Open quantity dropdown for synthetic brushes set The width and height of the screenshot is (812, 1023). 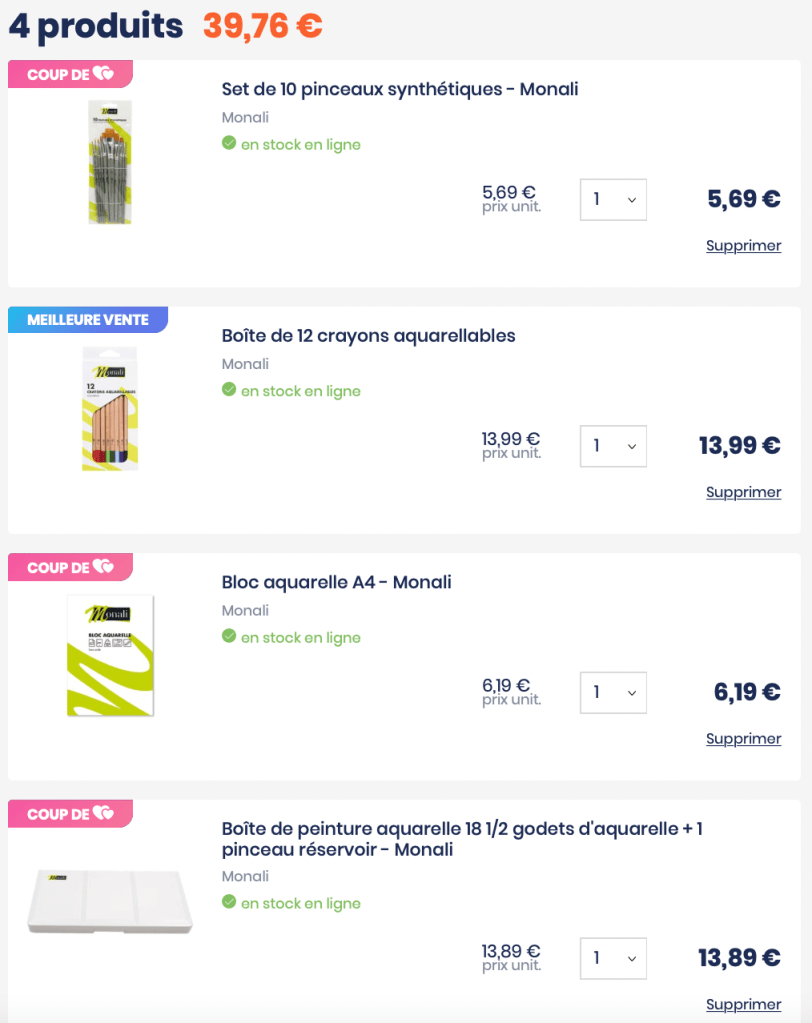(x=613, y=200)
